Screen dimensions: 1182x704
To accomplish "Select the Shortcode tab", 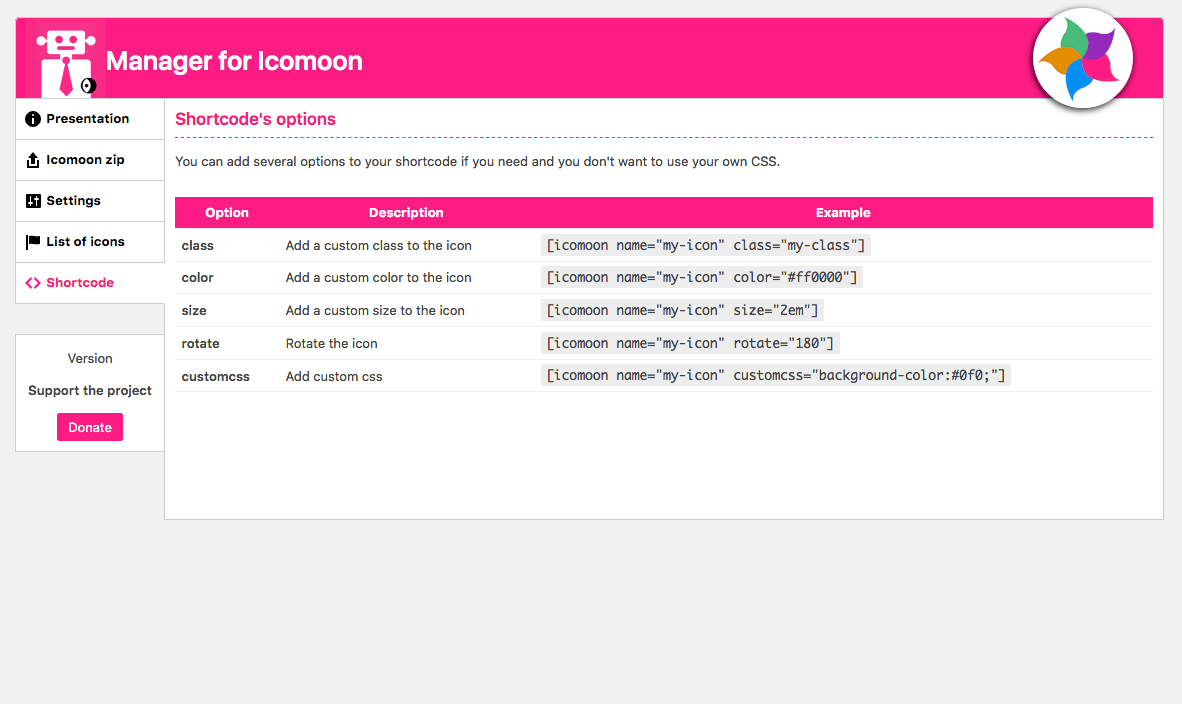I will pos(90,283).
